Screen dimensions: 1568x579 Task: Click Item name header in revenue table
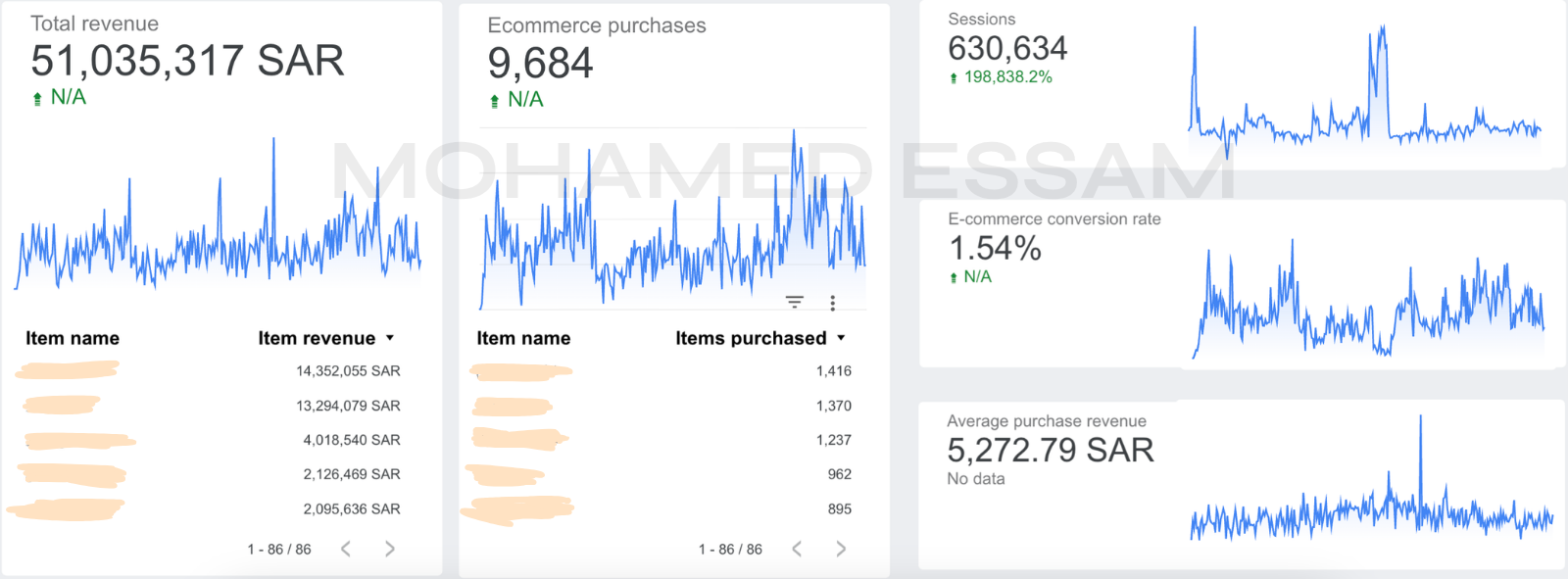(x=73, y=338)
